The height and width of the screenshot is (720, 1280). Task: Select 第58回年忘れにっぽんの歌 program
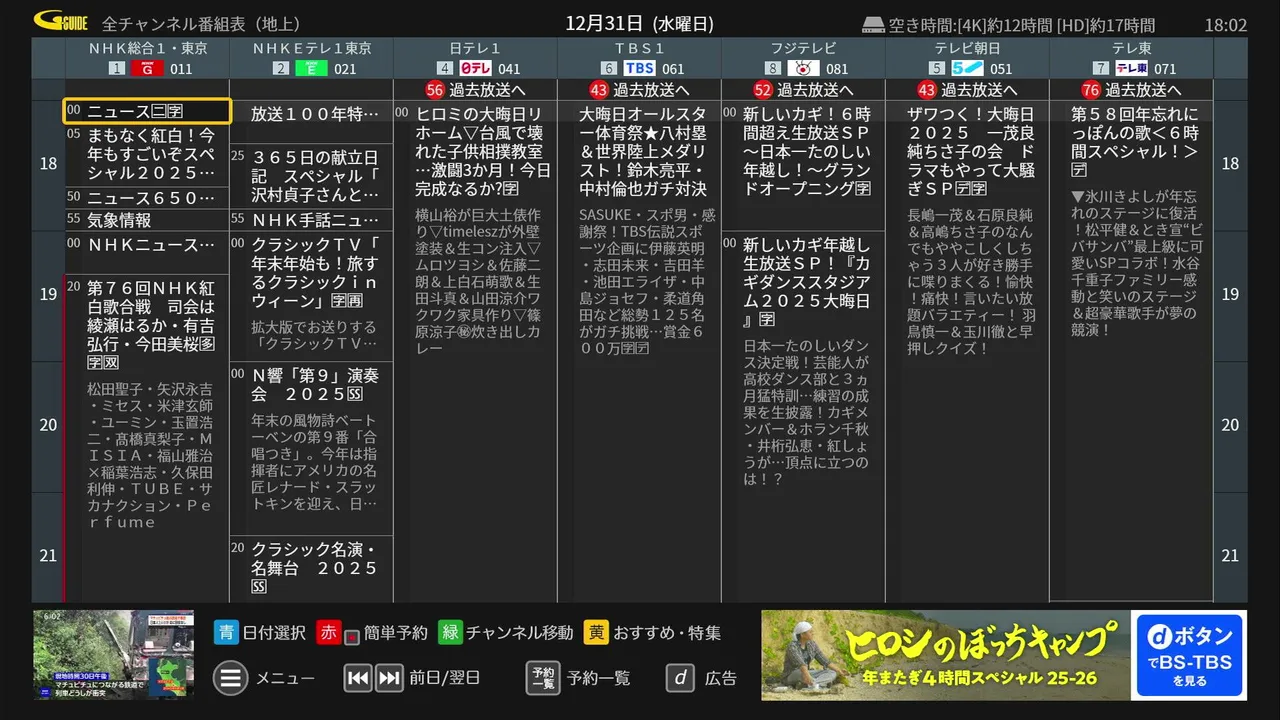1132,350
